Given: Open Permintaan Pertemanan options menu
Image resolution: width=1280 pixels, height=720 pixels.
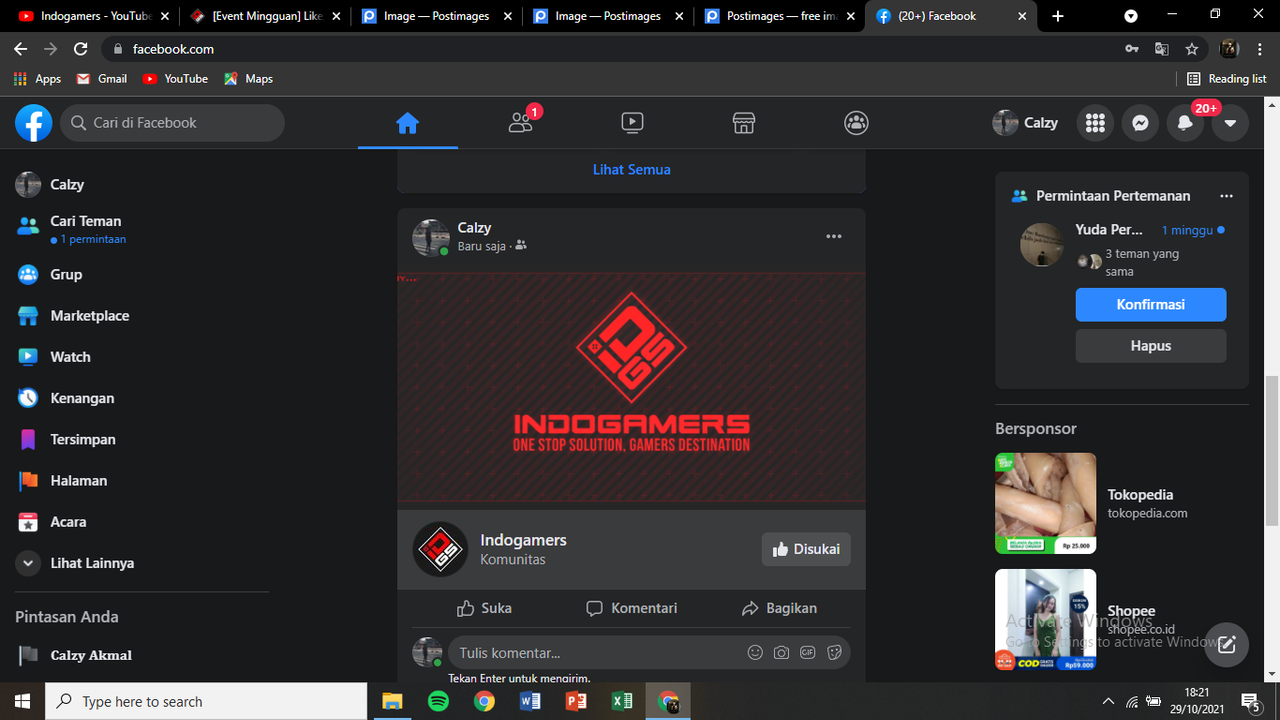Looking at the screenshot, I should click(1226, 196).
